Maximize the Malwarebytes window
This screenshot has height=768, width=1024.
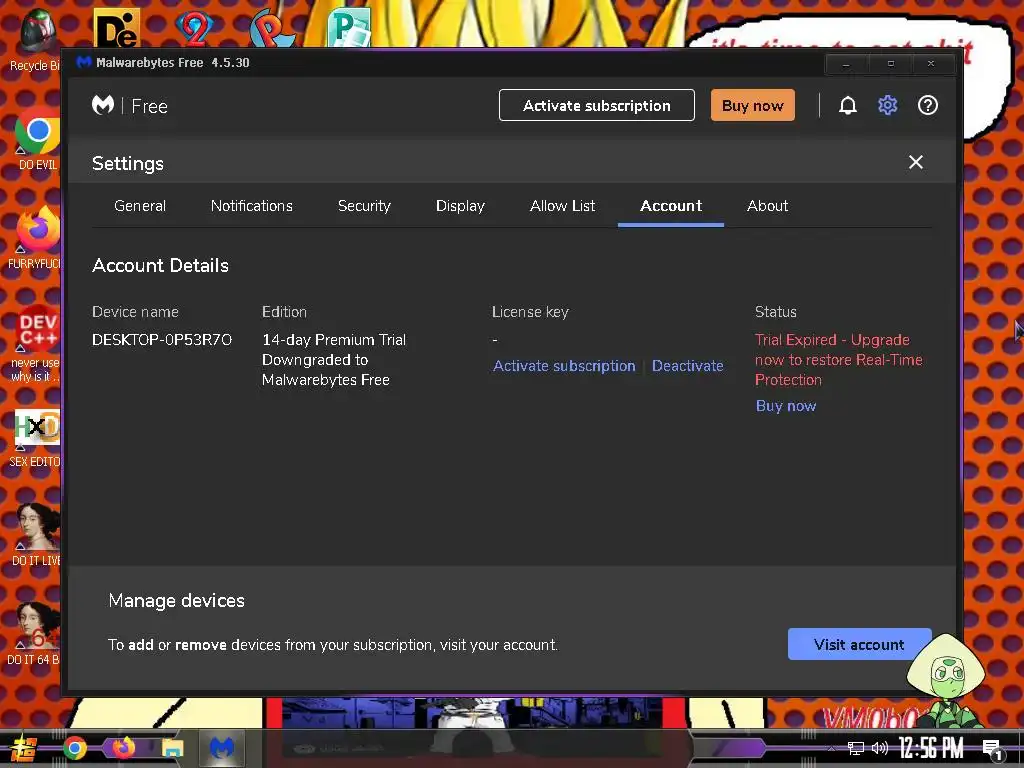point(890,64)
